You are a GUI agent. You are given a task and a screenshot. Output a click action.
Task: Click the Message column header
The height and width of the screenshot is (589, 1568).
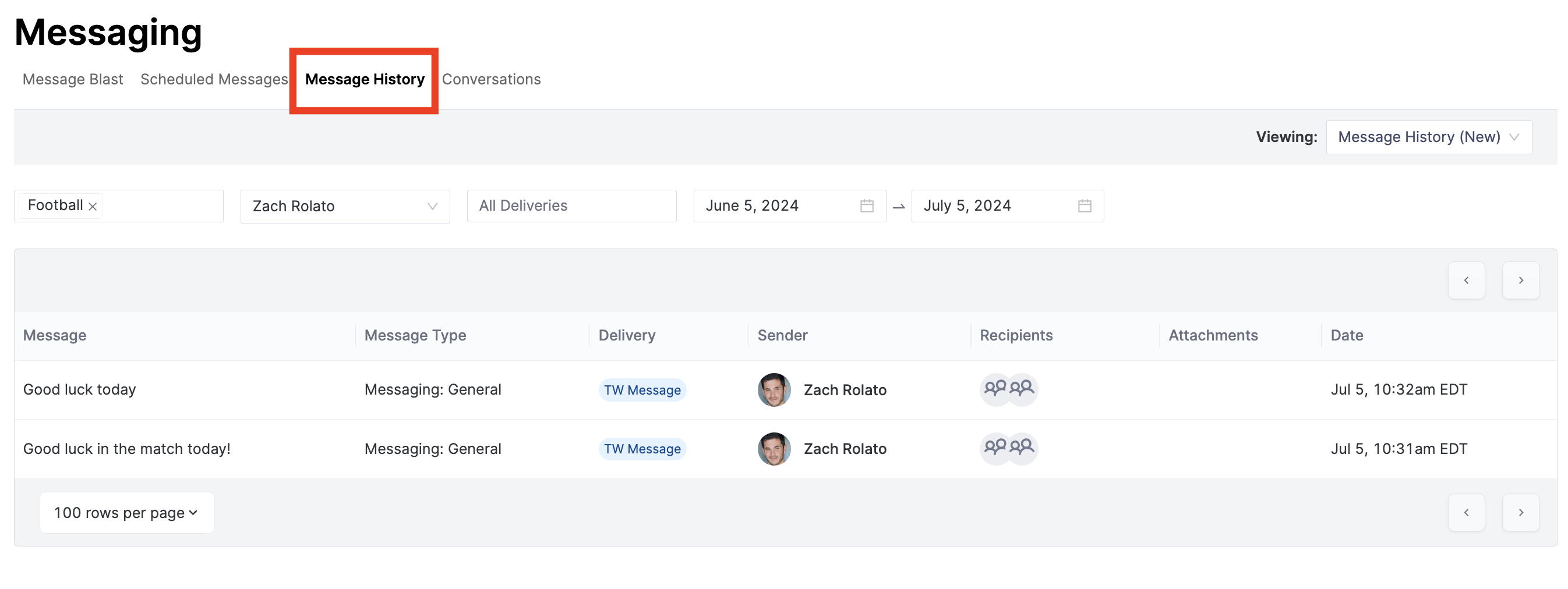tap(54, 335)
